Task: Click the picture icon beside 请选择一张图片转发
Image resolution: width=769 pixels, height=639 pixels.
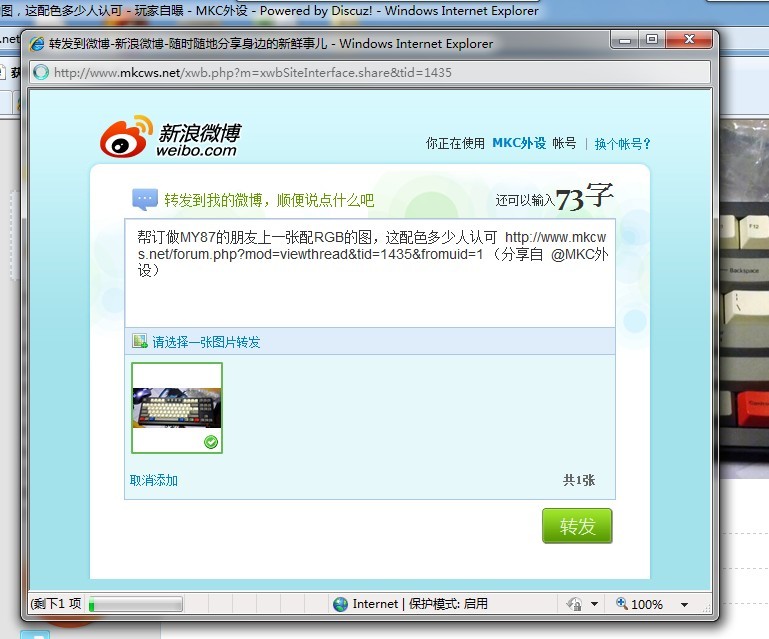Action: point(140,341)
